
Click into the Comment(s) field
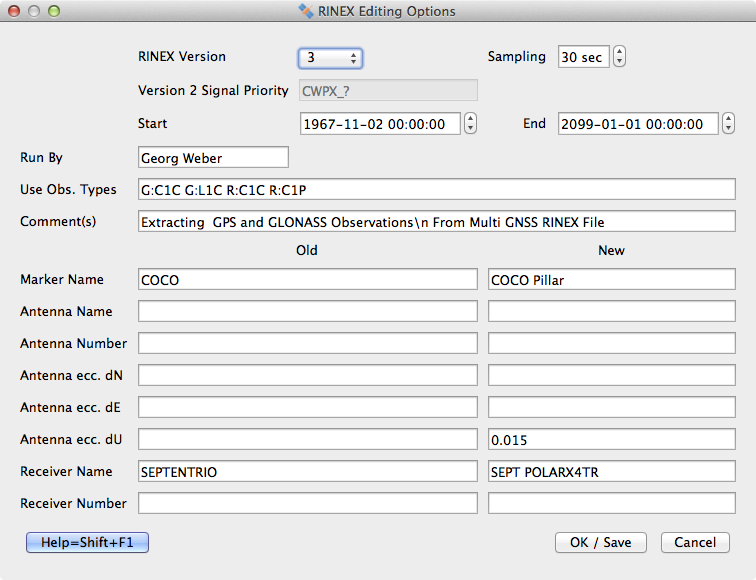437,222
